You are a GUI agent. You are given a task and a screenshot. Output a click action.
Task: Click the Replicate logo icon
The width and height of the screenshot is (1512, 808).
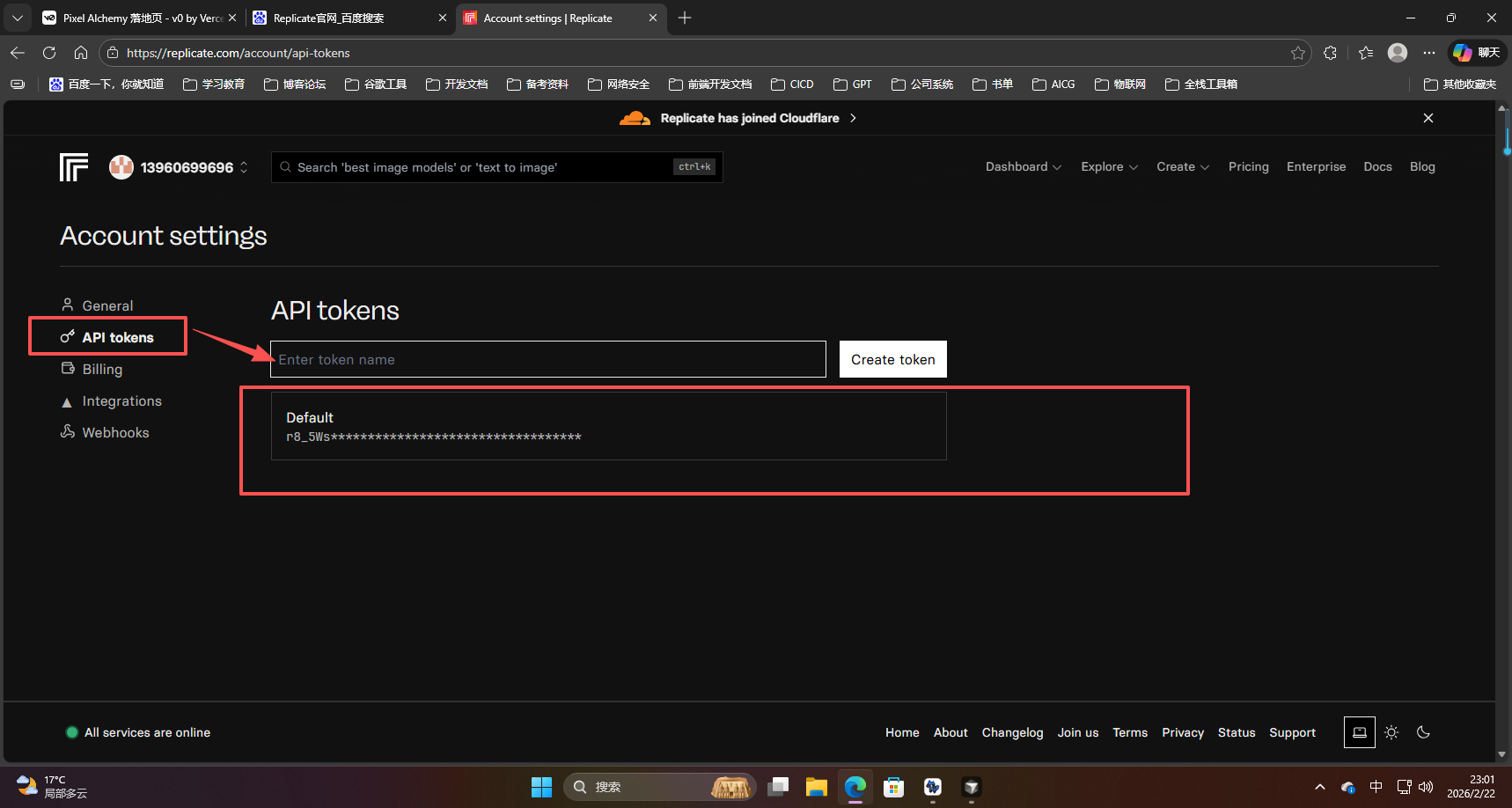(74, 166)
